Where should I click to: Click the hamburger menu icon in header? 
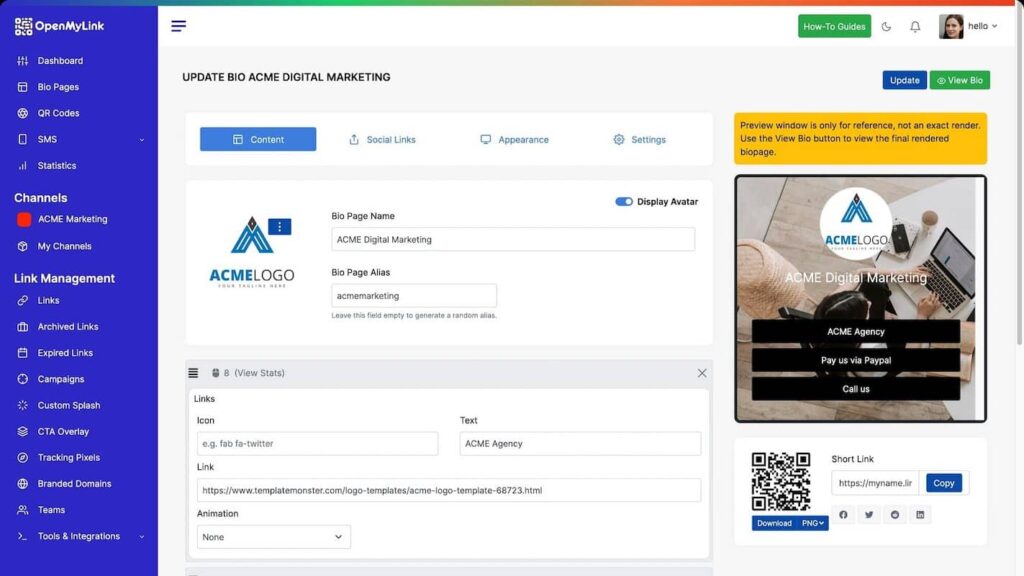(x=178, y=26)
